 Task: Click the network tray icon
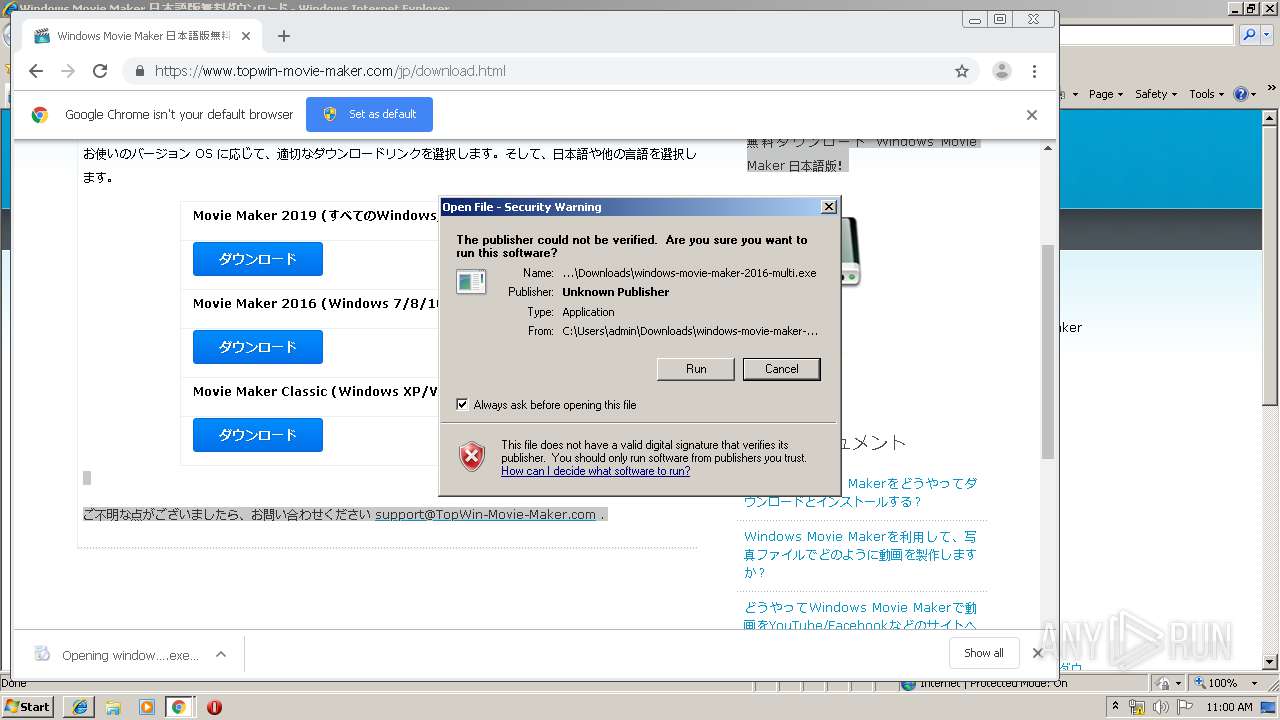click(x=1138, y=707)
